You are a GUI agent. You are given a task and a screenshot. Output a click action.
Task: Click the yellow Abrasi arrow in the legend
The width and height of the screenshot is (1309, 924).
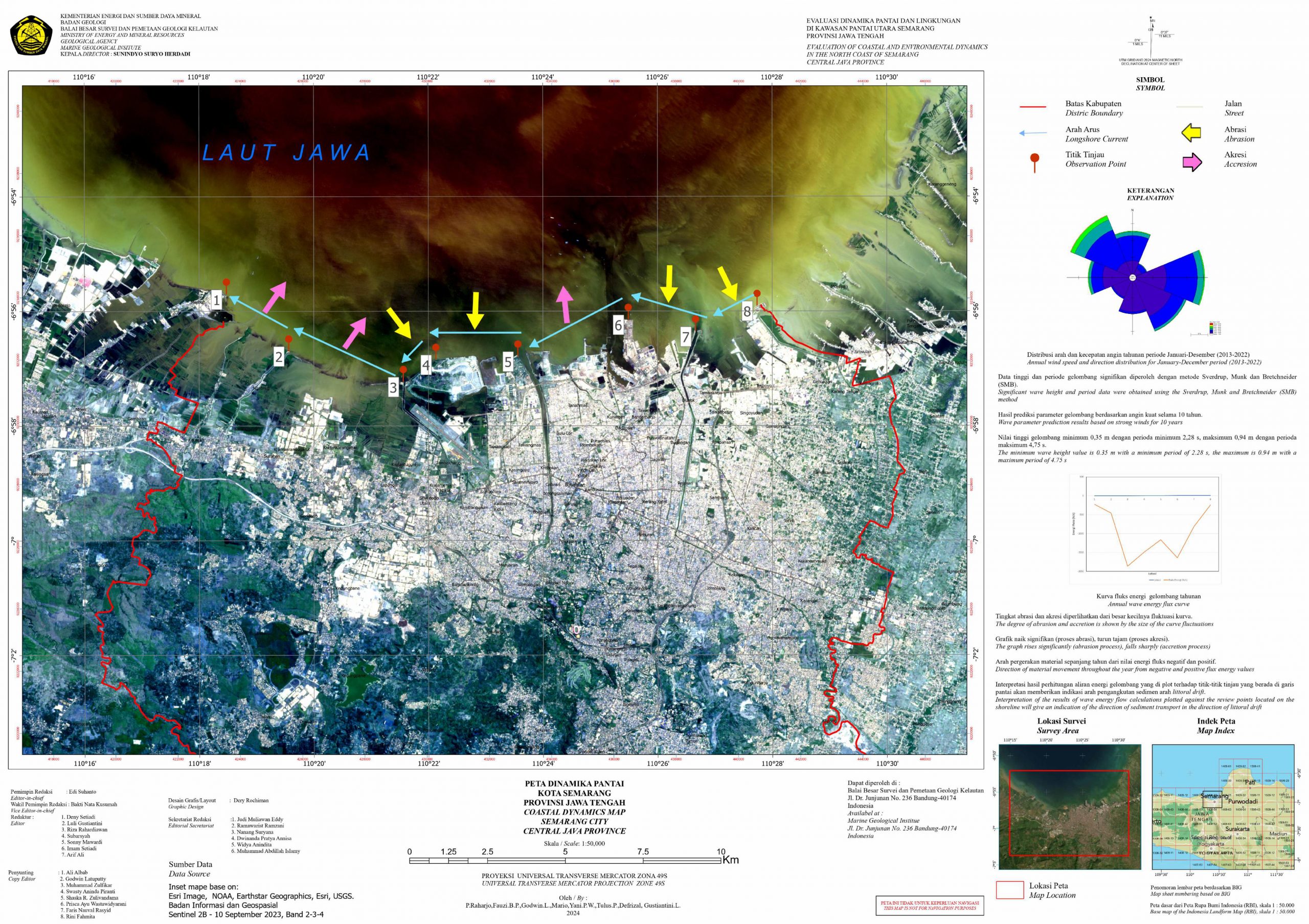tap(1192, 133)
